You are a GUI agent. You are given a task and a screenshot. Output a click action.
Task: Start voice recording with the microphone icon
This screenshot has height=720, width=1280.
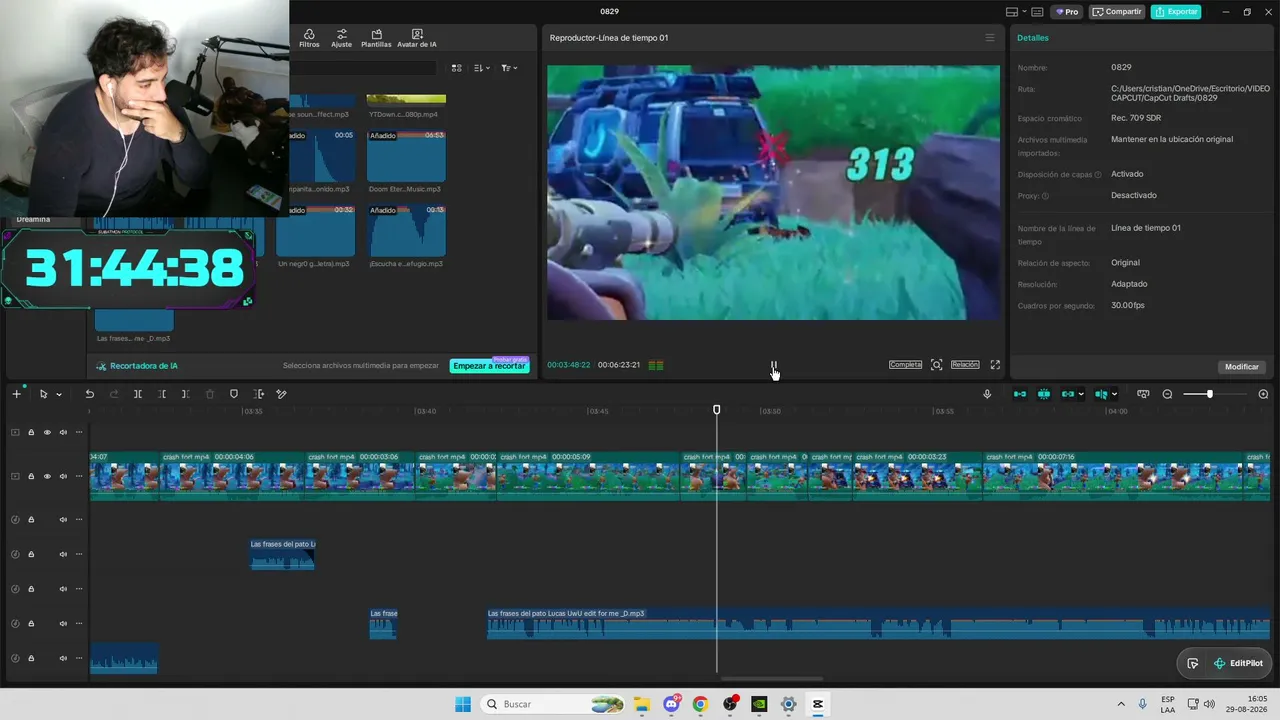tap(987, 394)
